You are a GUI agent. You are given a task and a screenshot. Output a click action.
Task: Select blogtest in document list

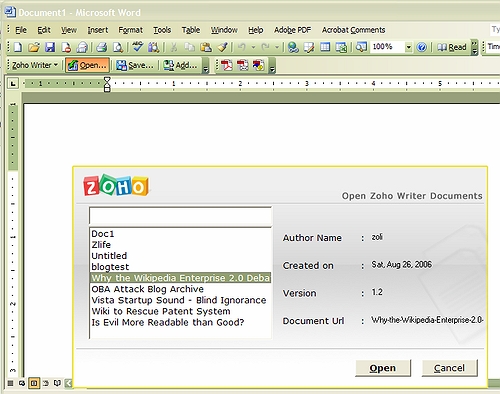point(180,267)
